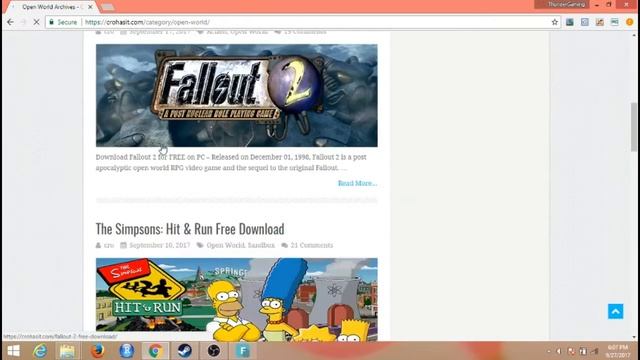This screenshot has width=640, height=360.
Task: Click the September 10, 2017 post date
Action: click(160, 245)
